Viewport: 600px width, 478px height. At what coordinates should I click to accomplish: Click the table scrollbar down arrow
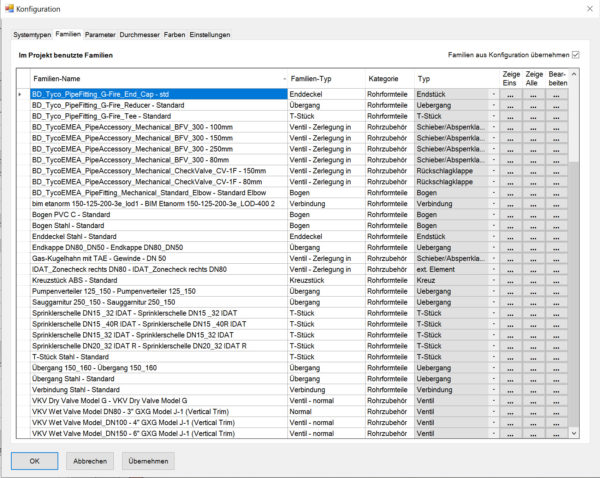pyautogui.click(x=574, y=433)
